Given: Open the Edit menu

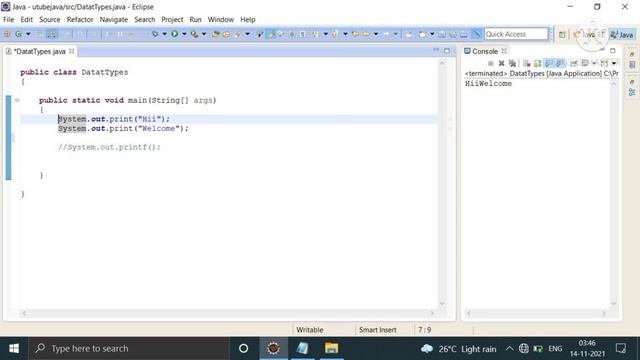Looking at the screenshot, I should (27, 20).
